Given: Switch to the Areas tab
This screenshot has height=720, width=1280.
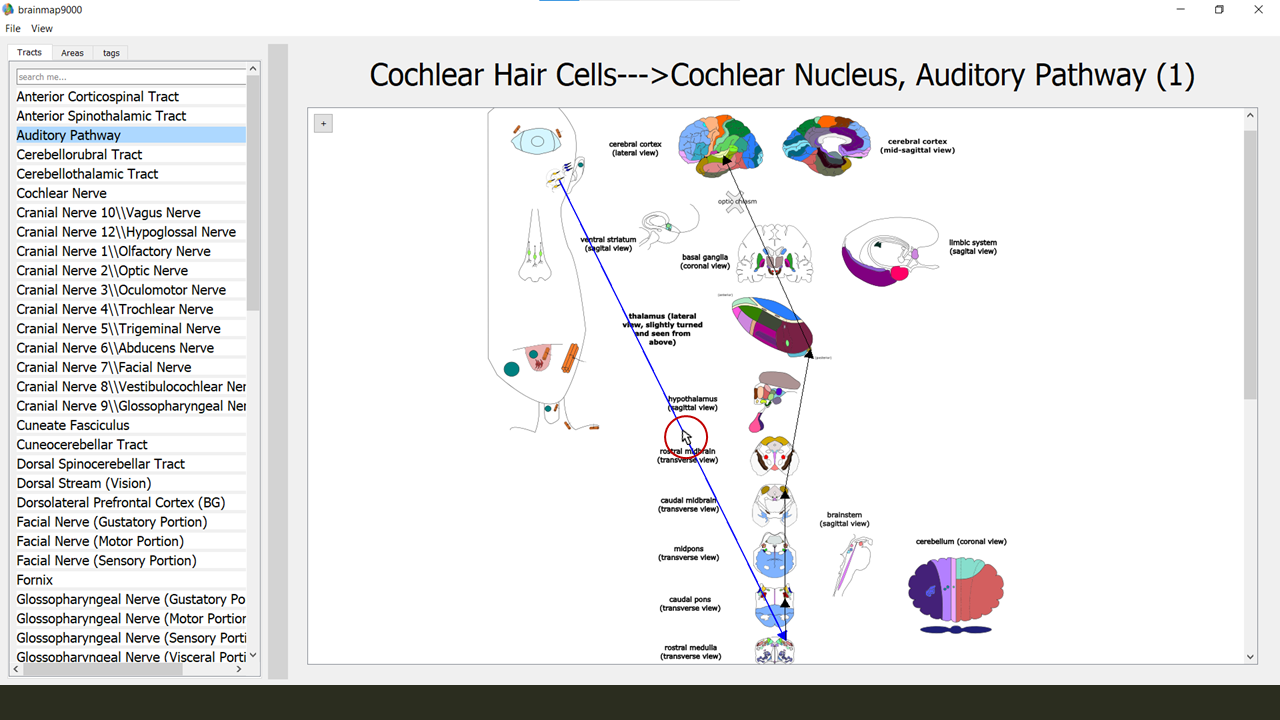Looking at the screenshot, I should 72,53.
